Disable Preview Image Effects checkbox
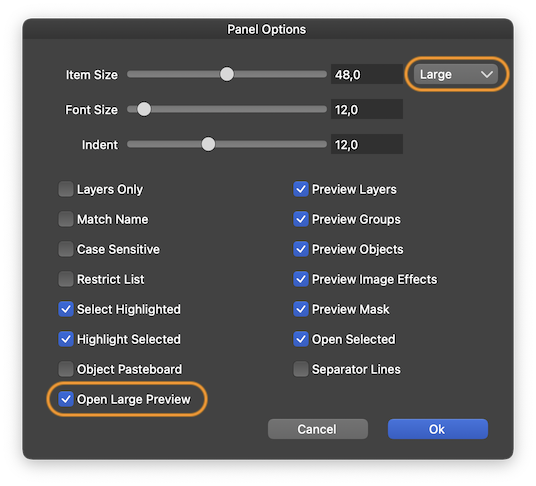Screen dimensions: 536x486 tap(301, 279)
